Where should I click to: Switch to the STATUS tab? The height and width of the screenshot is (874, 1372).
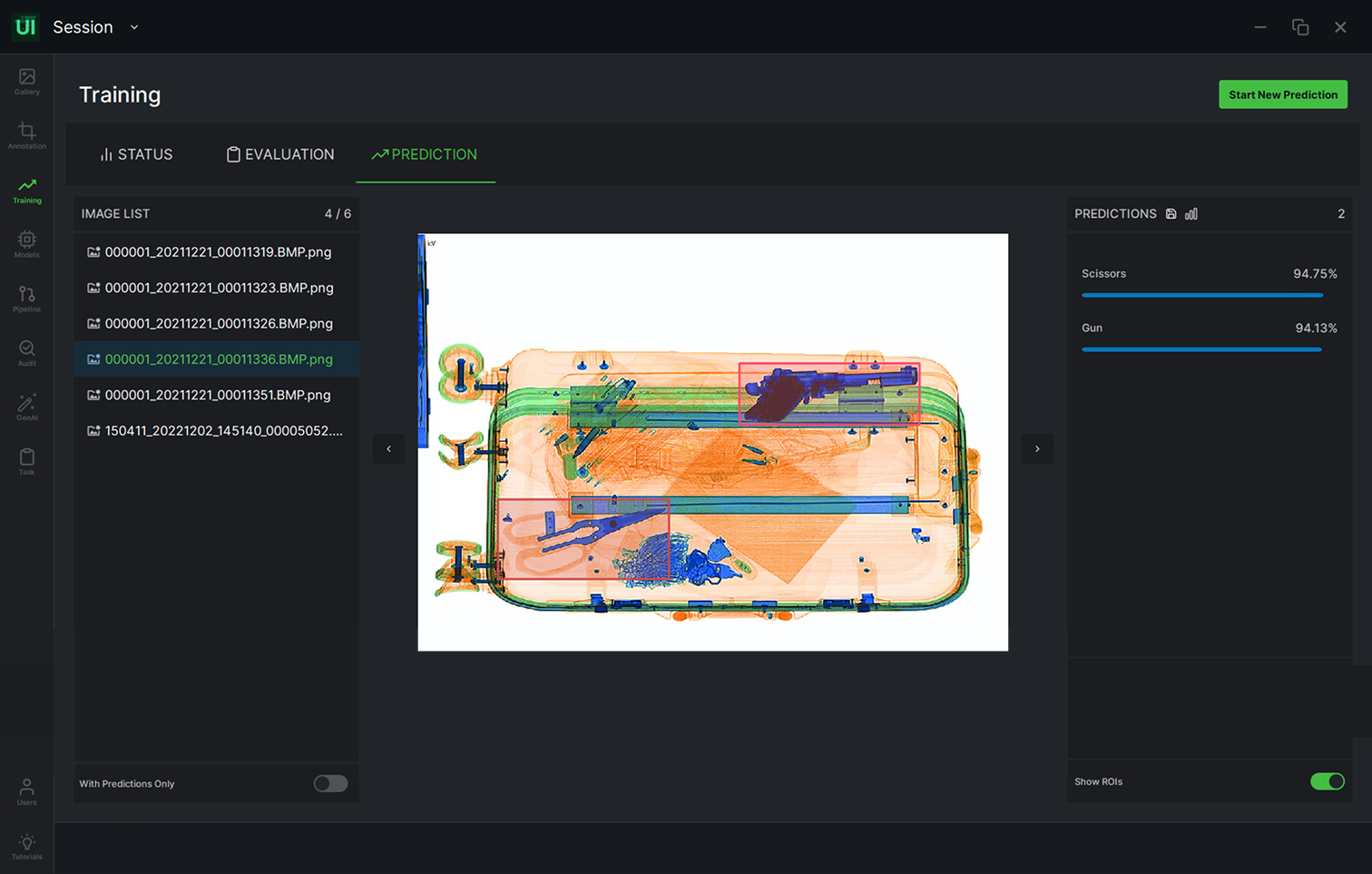click(x=136, y=154)
